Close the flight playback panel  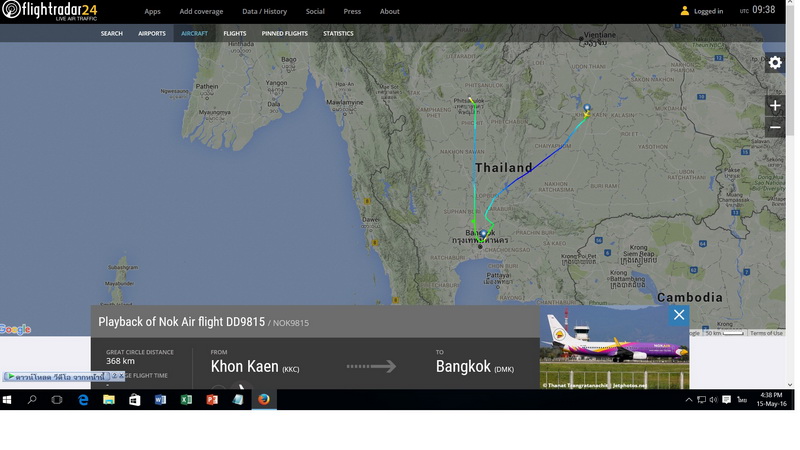(x=679, y=315)
